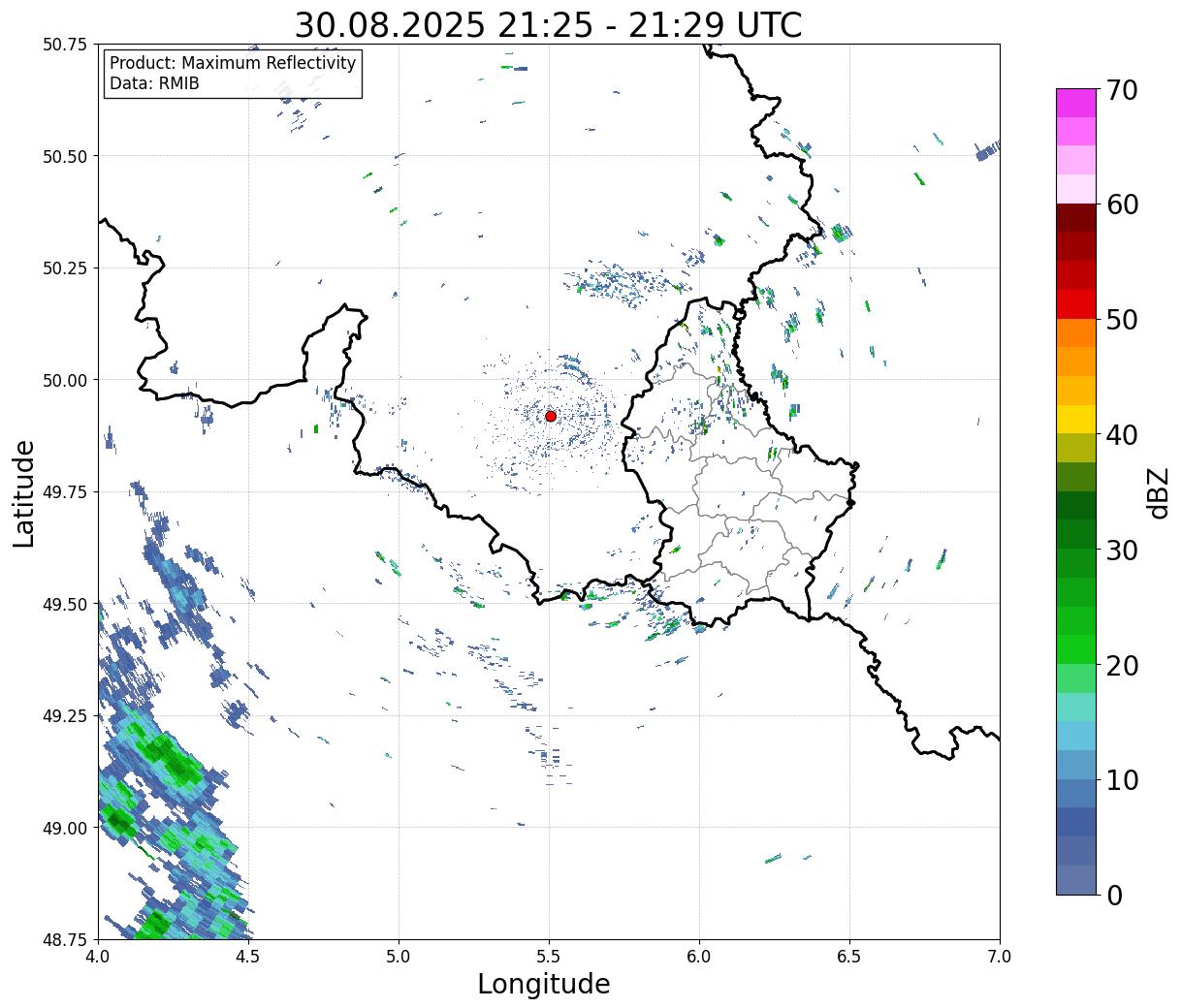Click the latitude tick label 49.50
Screen dimensions: 1182x1008
64,604
